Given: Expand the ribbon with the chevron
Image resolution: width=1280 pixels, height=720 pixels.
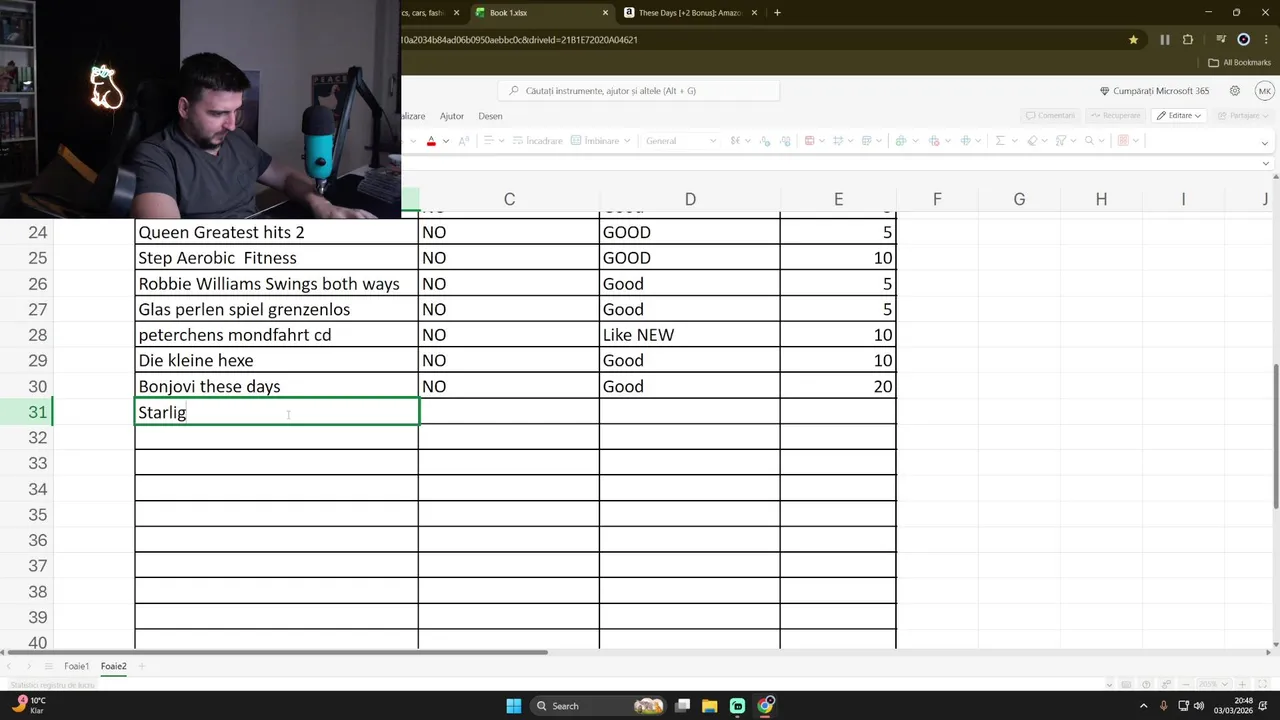Looking at the screenshot, I should 1264,143.
